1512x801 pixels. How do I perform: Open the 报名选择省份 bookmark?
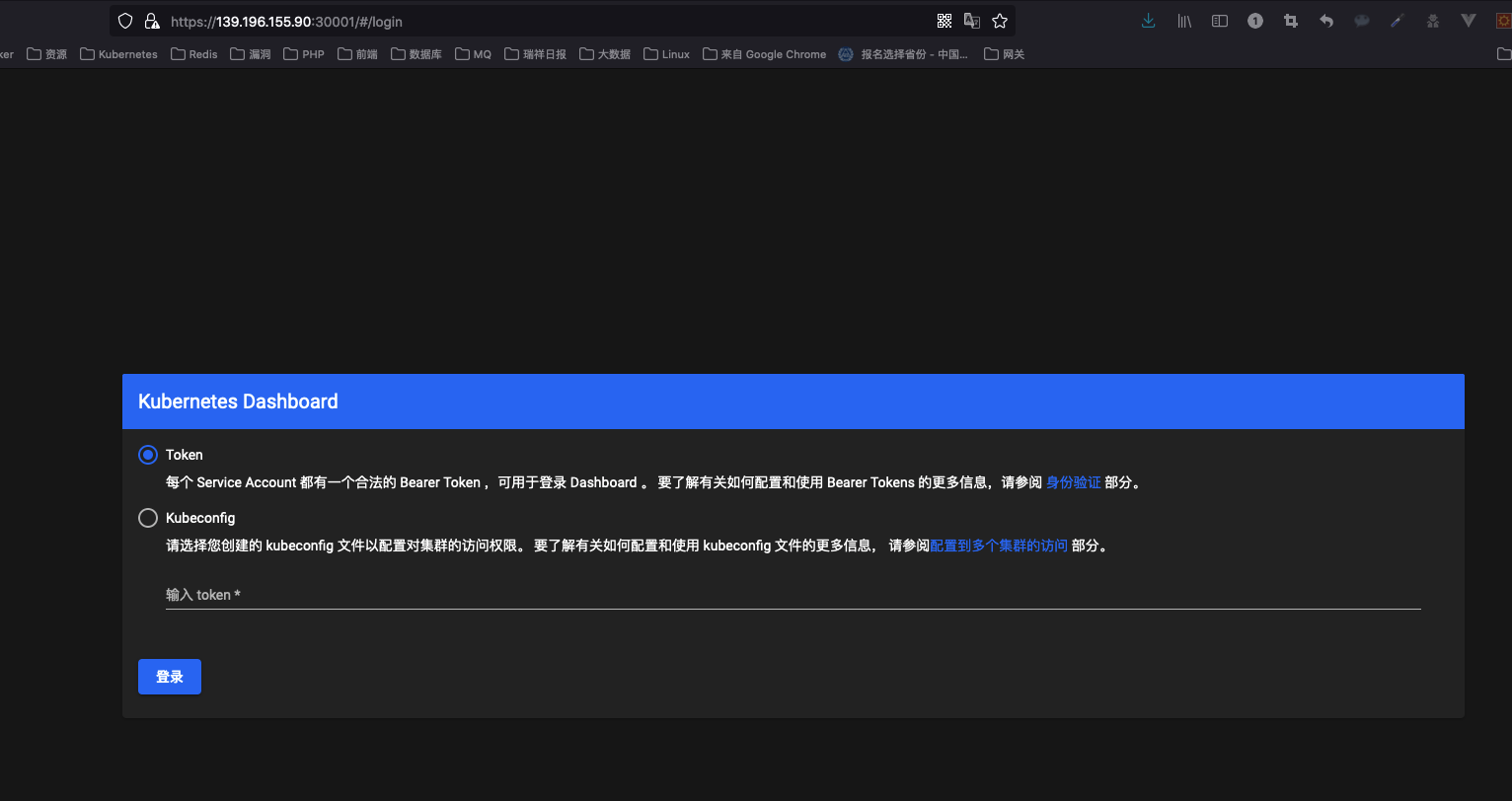click(905, 54)
